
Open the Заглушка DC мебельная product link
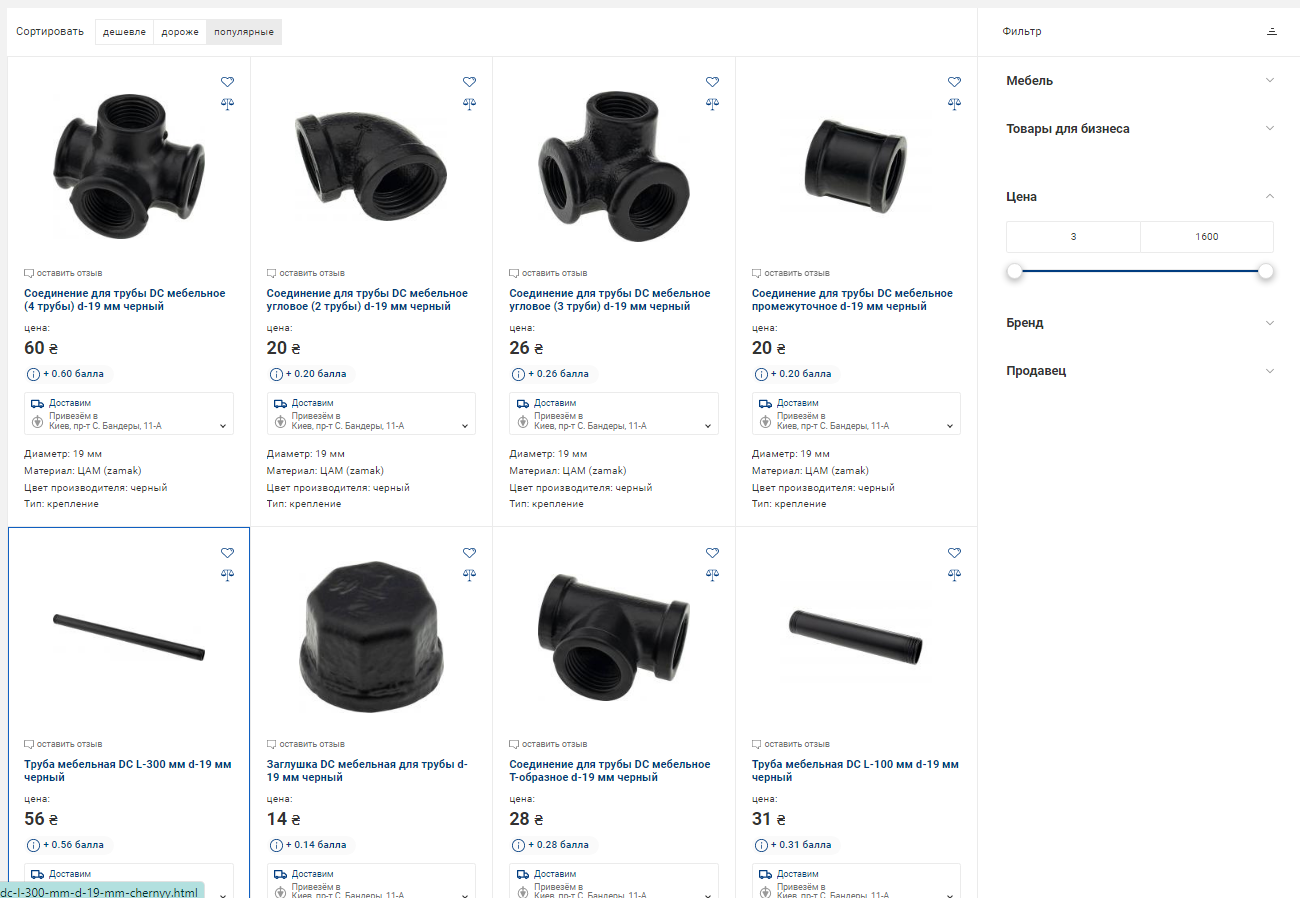pos(367,771)
